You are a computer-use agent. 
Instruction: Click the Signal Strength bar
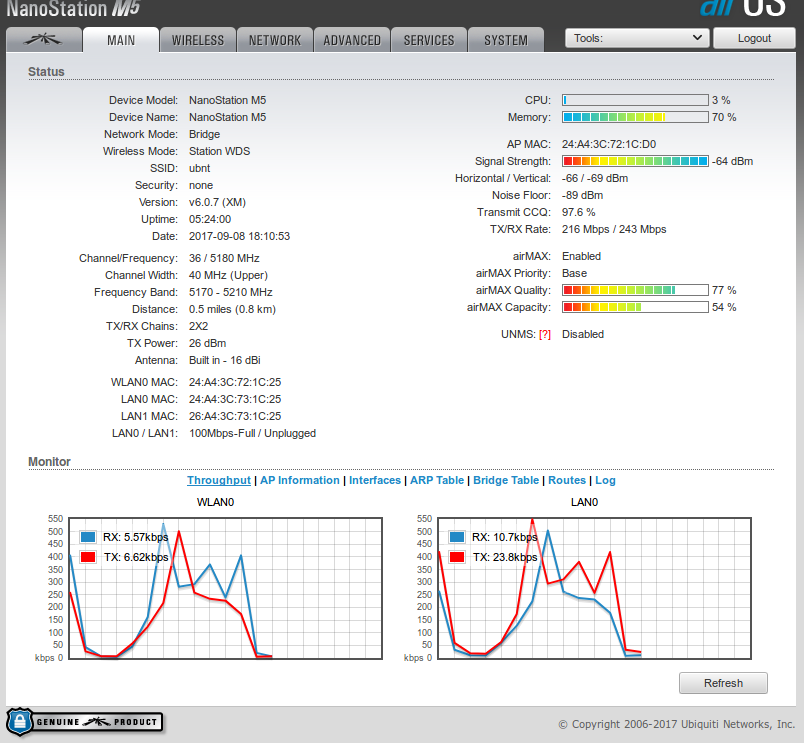pyautogui.click(x=635, y=161)
